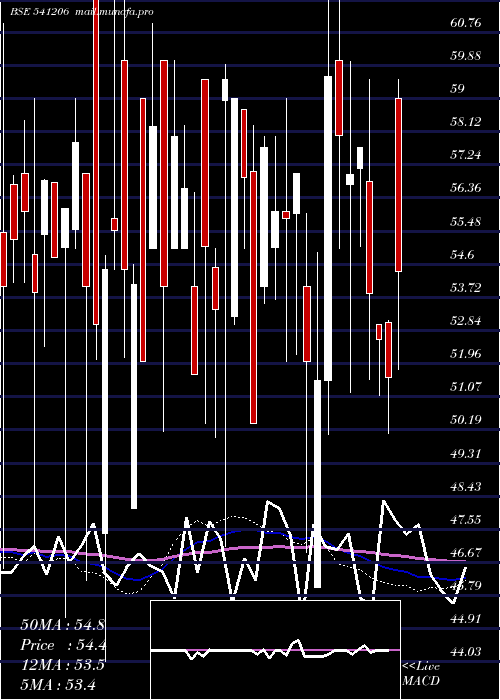Click the last red candlestick on right
This screenshot has width=500, height=700.
pyautogui.click(x=398, y=185)
